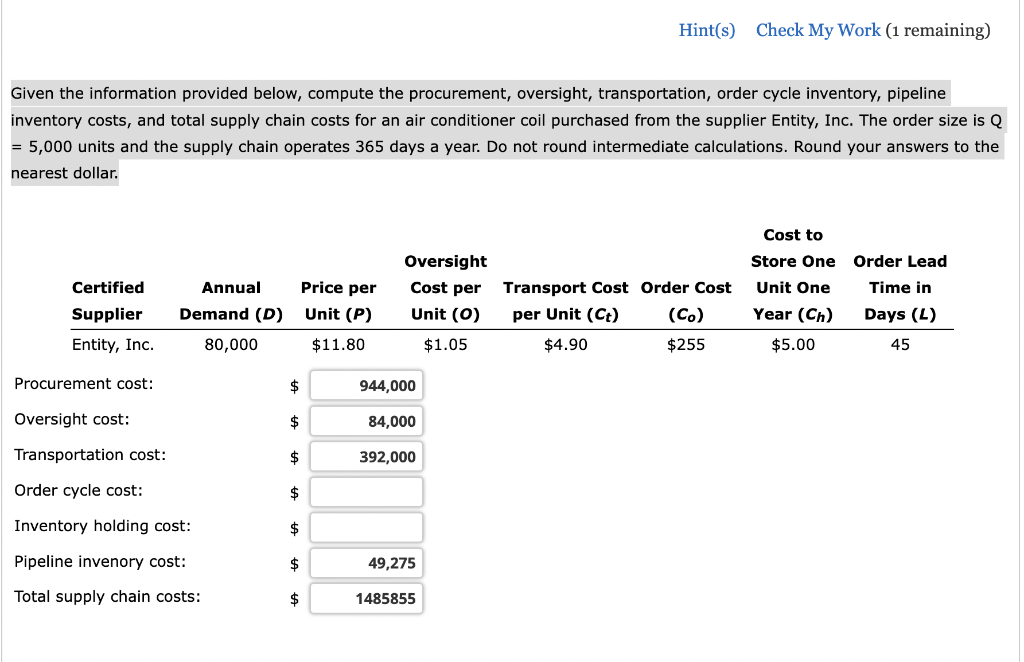Click the lead time value 45

pos(900,345)
